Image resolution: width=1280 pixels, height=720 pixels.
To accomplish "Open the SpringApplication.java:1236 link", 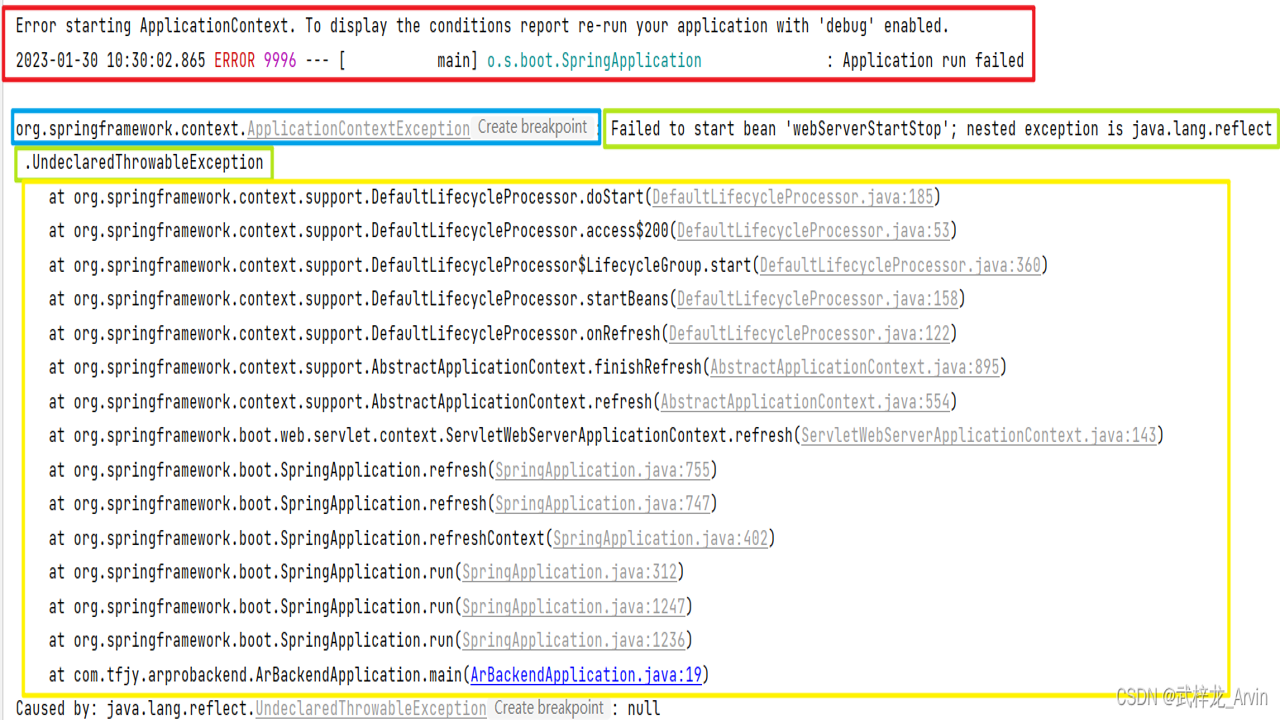I will (573, 640).
